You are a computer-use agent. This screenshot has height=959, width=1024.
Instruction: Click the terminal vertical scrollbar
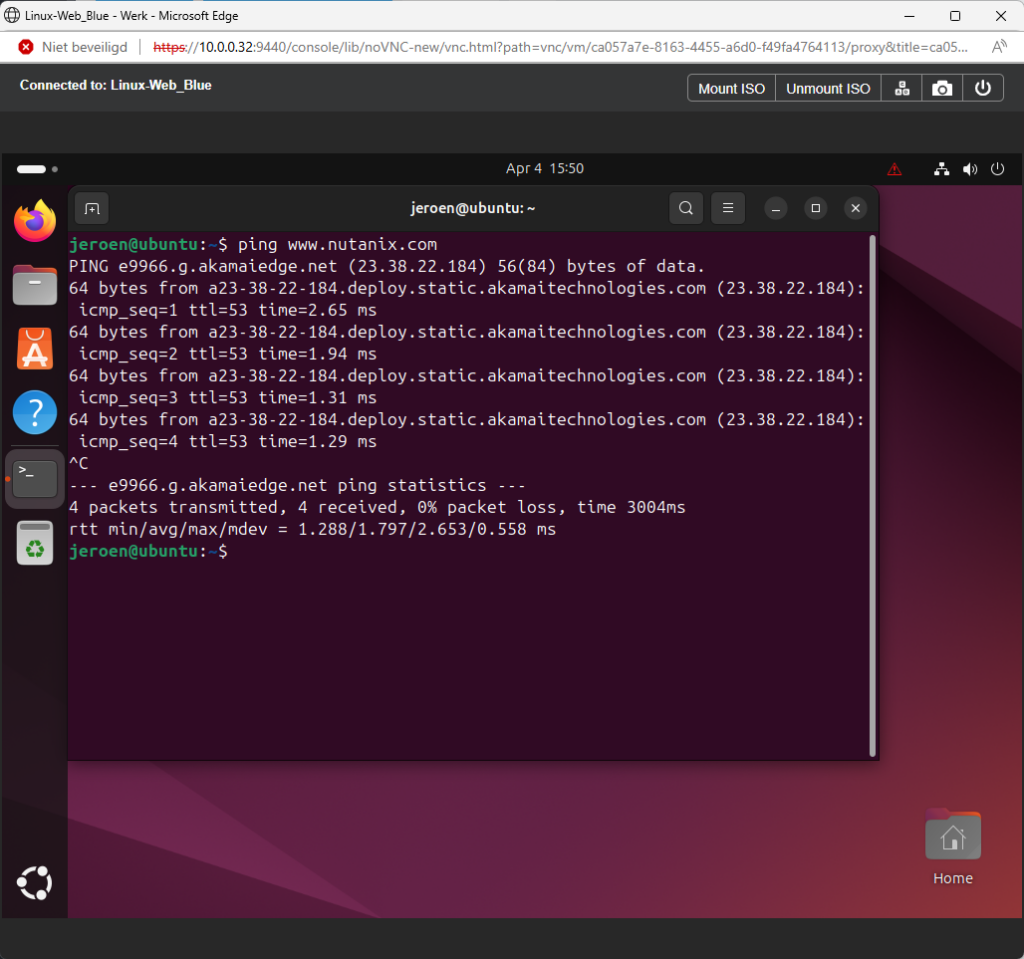[x=872, y=496]
